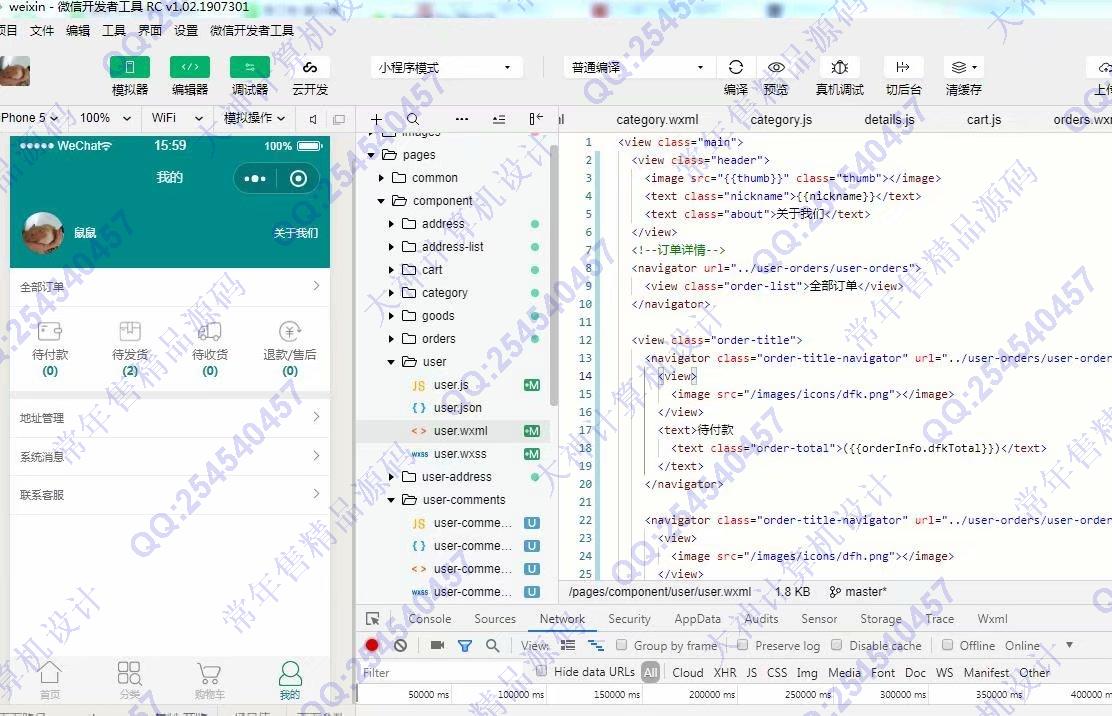The width and height of the screenshot is (1112, 716).
Task: Toggle the 调试器 debugger panel button
Action: pyautogui.click(x=250, y=67)
